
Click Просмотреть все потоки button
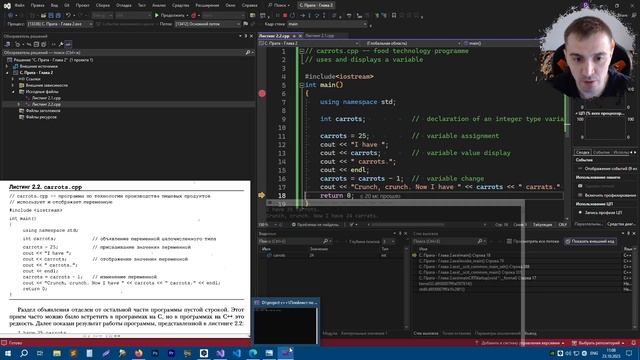pos(533,242)
